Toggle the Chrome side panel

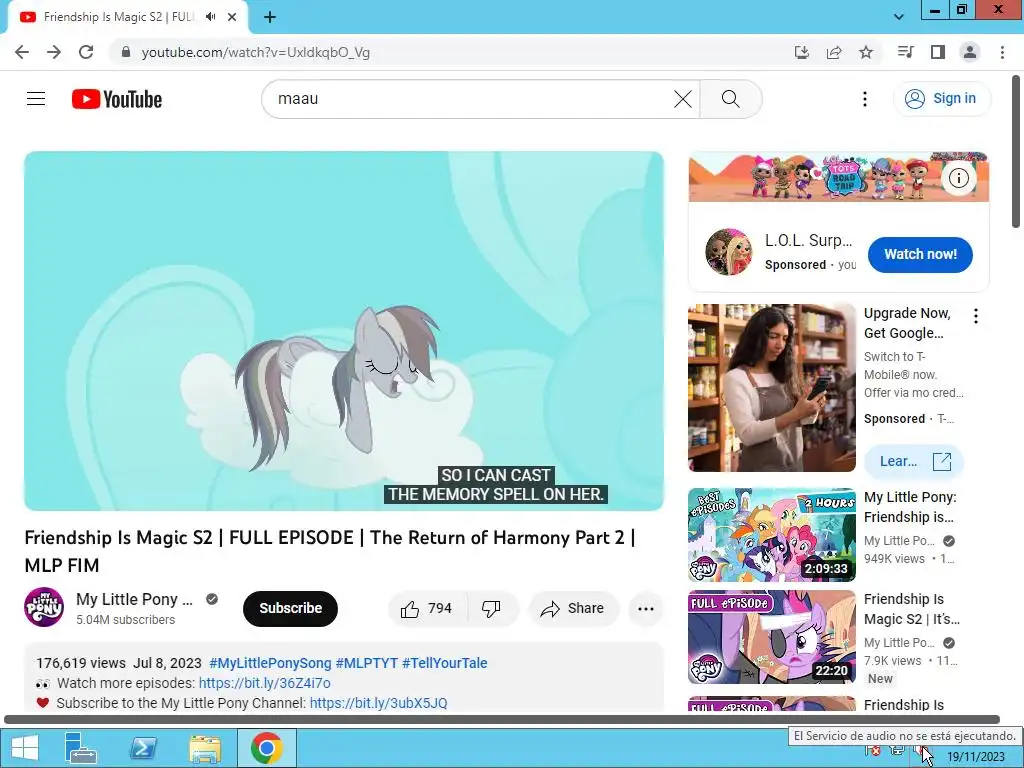click(x=938, y=52)
